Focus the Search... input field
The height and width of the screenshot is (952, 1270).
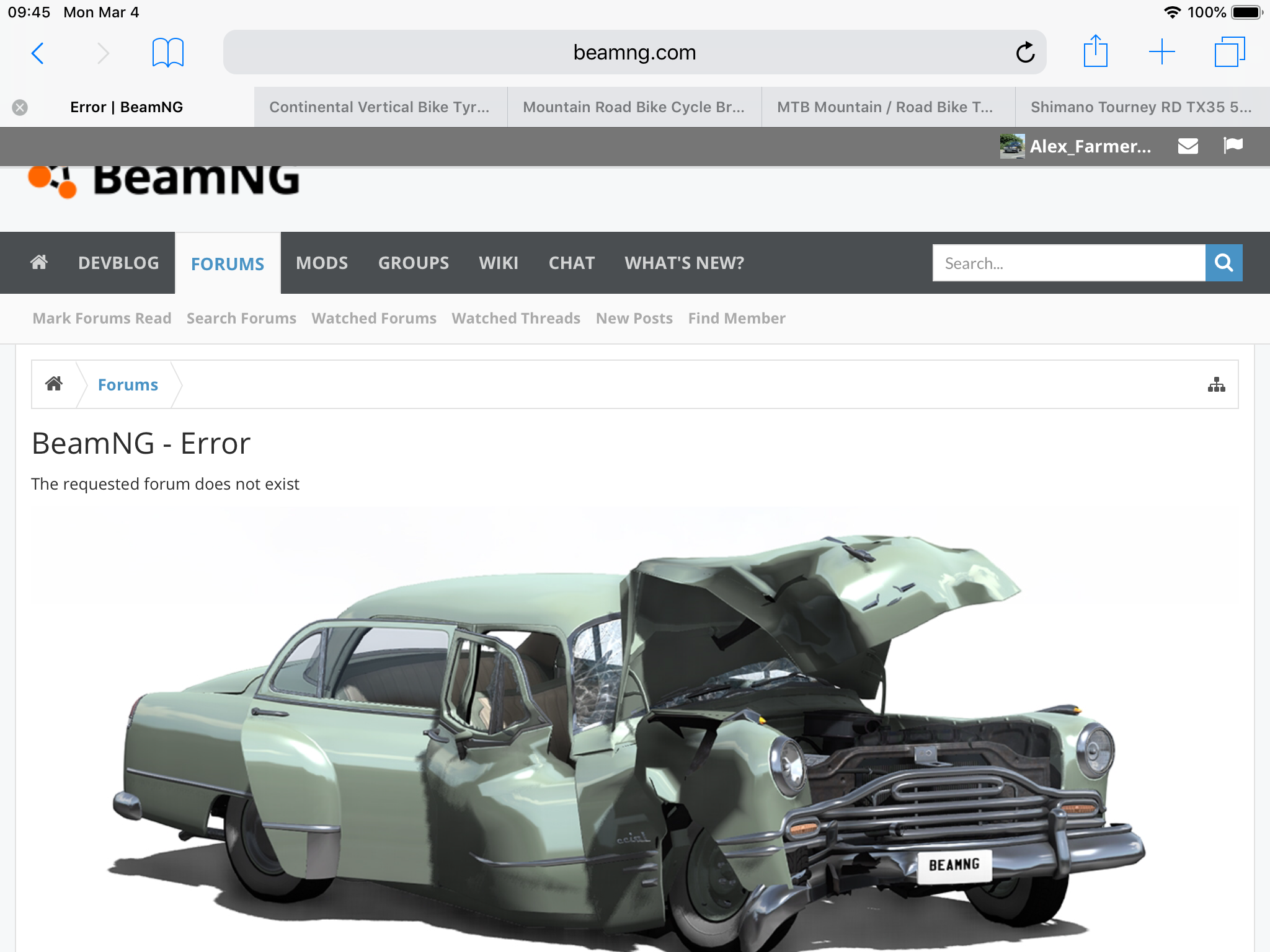click(x=1069, y=263)
